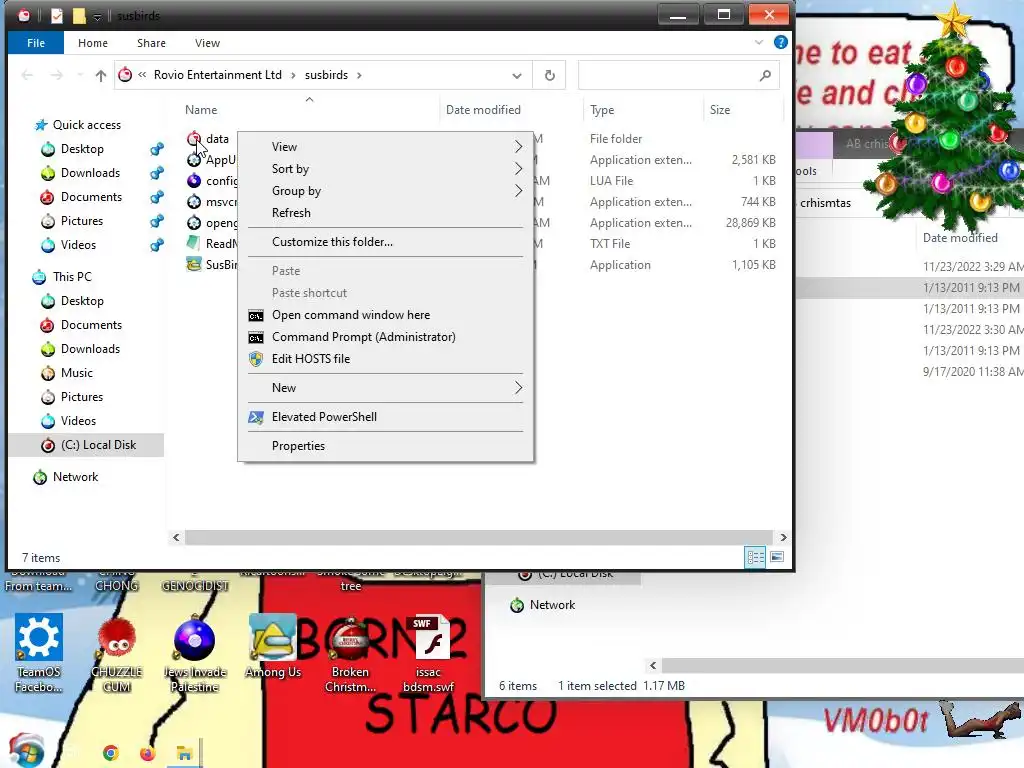Image resolution: width=1024 pixels, height=768 pixels.
Task: Select the SusBirds application icon
Action: point(194,264)
